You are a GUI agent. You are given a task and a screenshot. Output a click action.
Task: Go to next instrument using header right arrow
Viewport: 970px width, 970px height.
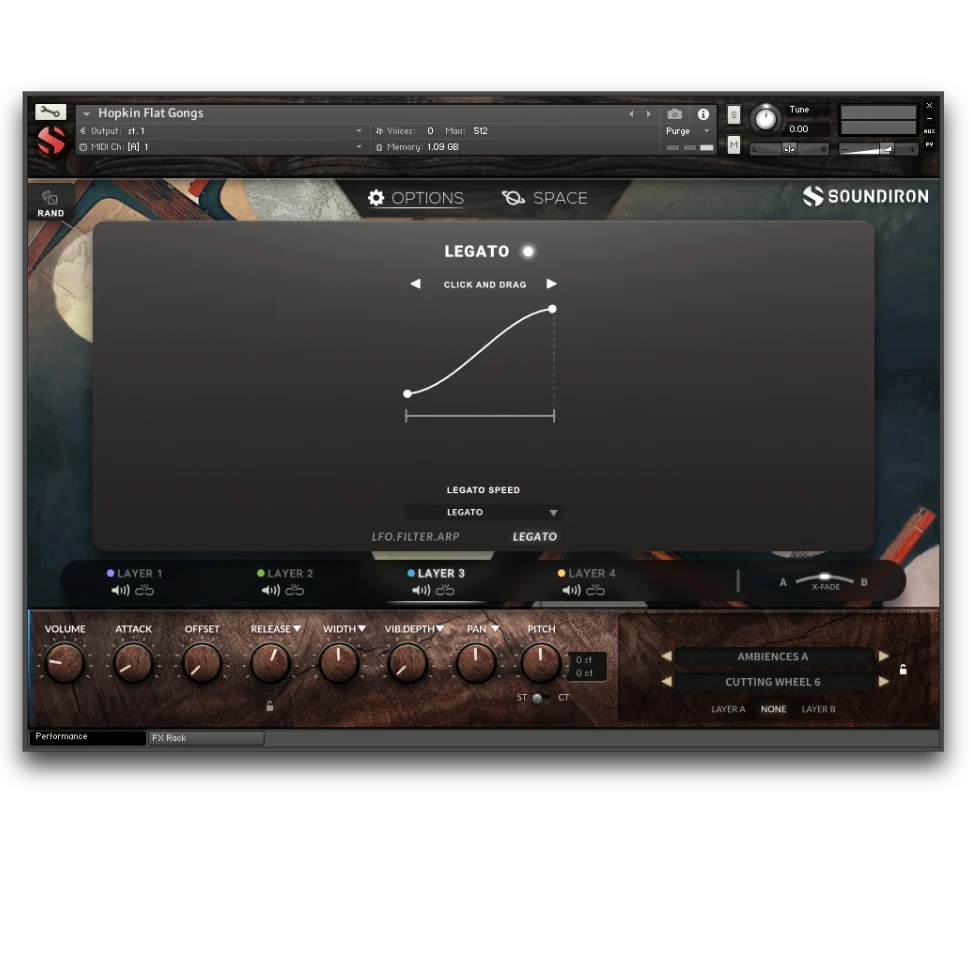pos(648,114)
